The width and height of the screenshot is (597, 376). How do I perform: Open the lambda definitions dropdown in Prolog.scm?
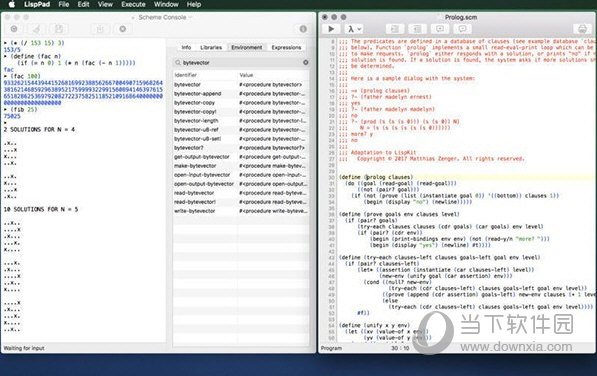pyautogui.click(x=354, y=29)
